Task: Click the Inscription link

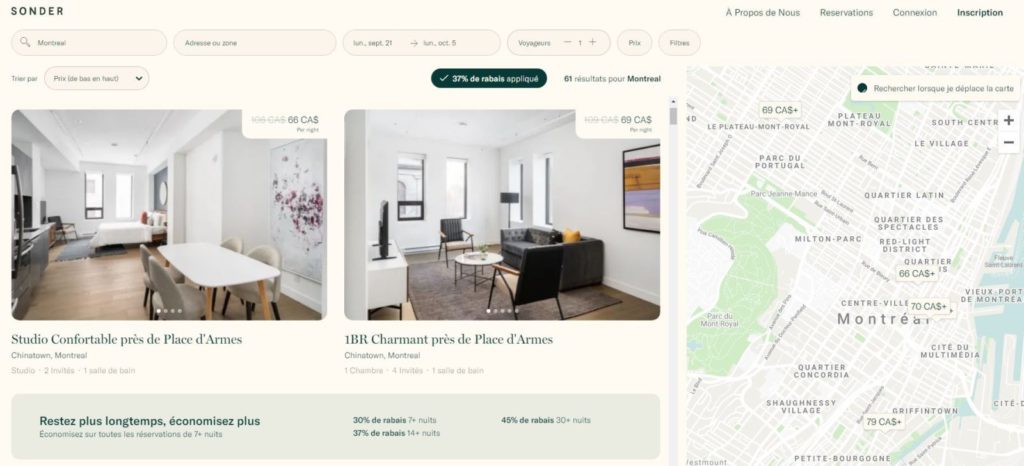Action: pos(980,12)
